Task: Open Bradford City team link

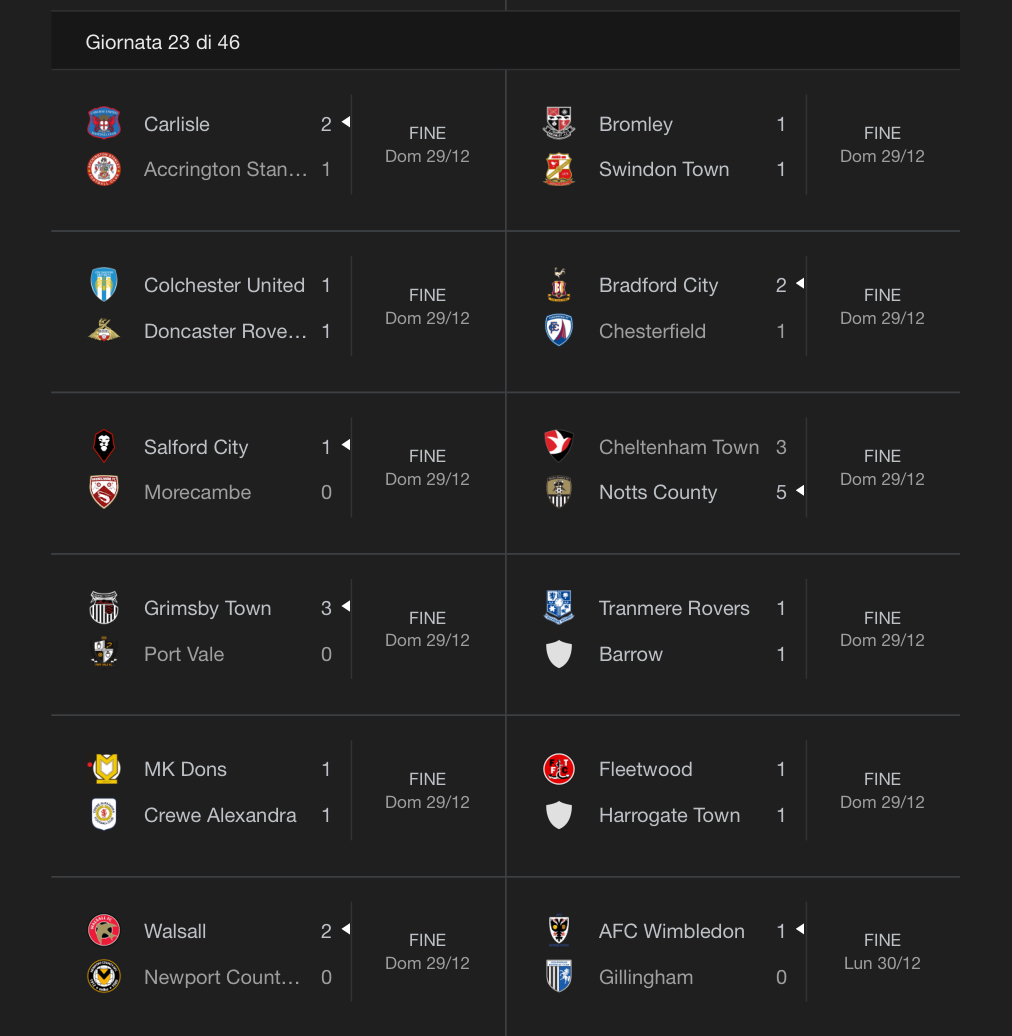Action: (658, 285)
